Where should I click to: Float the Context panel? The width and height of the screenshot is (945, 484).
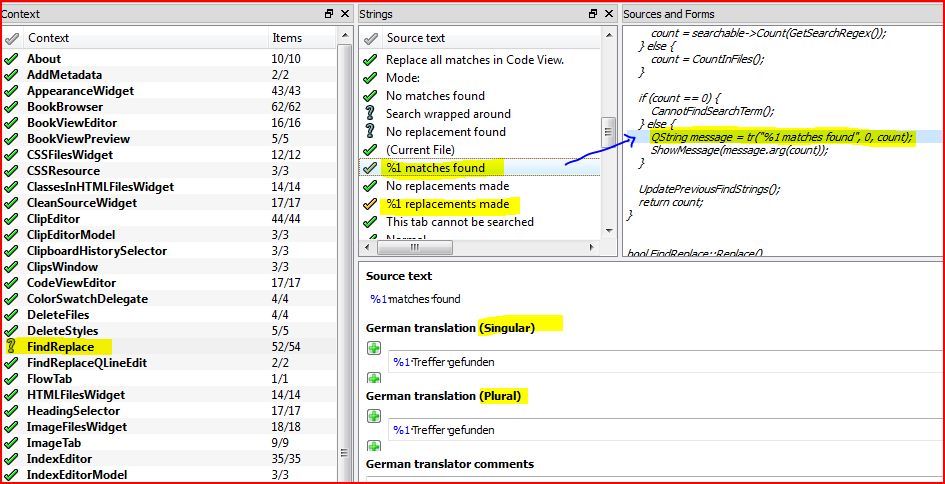[x=329, y=13]
